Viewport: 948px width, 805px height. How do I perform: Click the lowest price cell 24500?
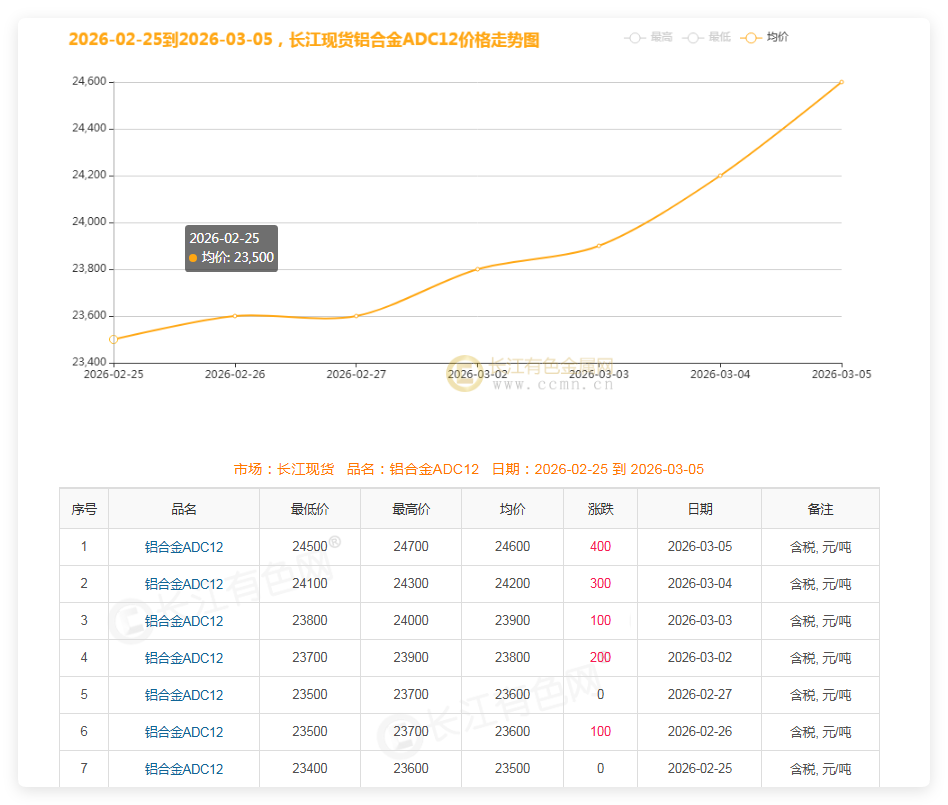pos(310,546)
